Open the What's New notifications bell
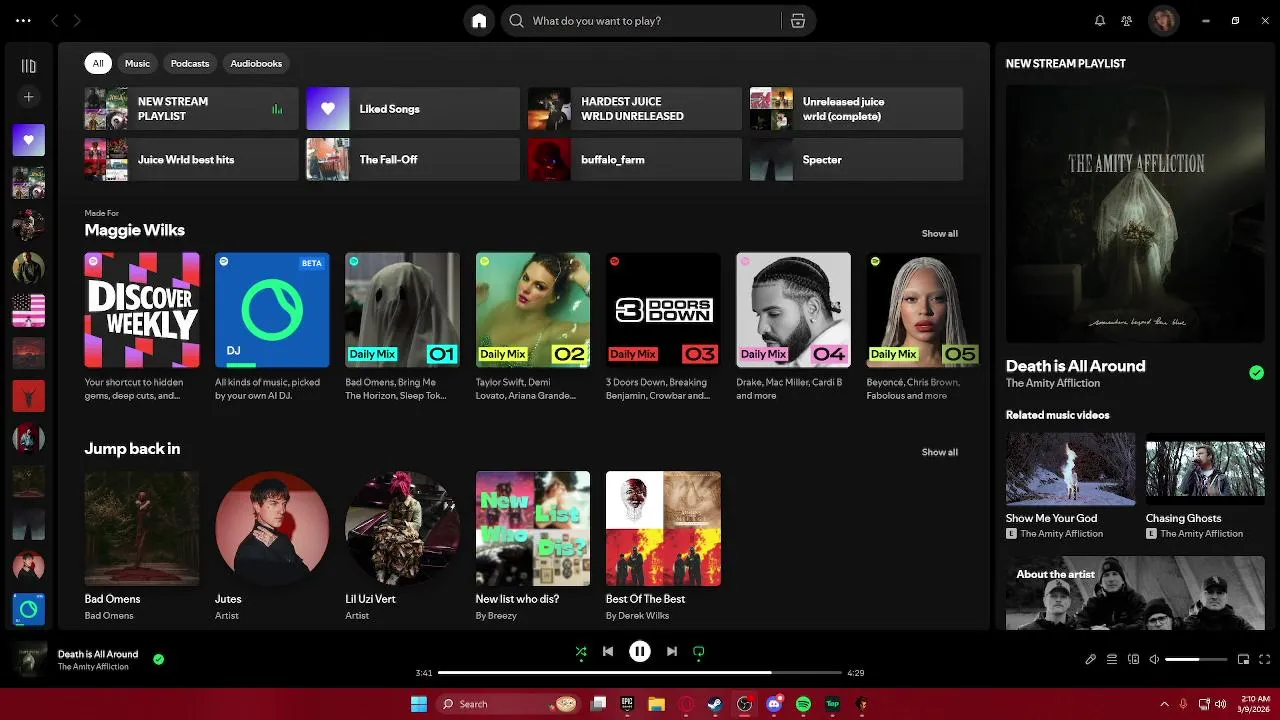The height and width of the screenshot is (720, 1280). tap(1100, 21)
